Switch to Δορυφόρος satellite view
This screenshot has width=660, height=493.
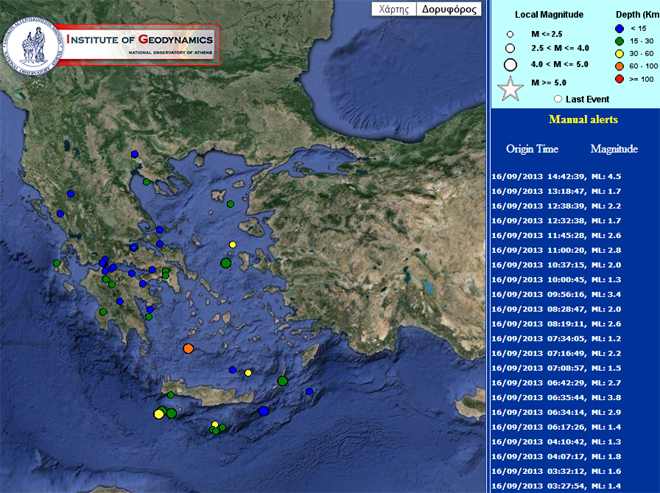click(447, 10)
